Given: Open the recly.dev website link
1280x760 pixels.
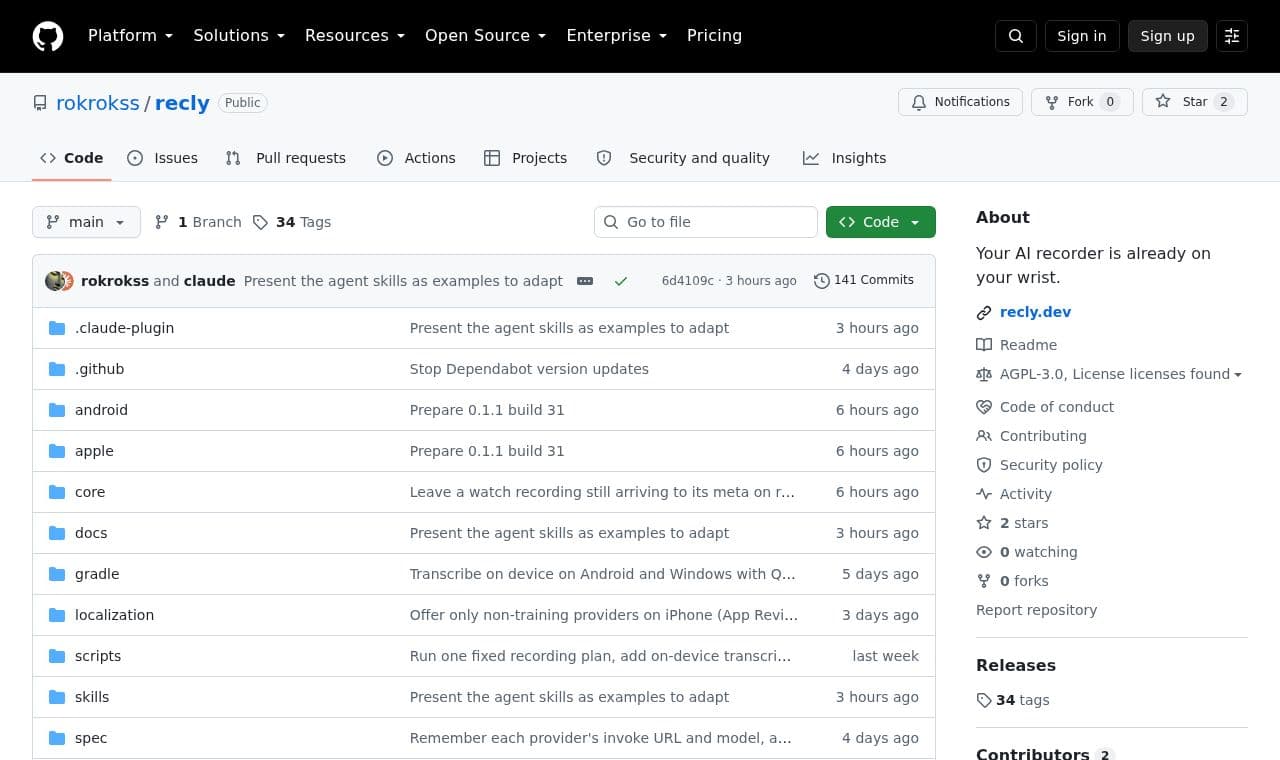Looking at the screenshot, I should pos(1035,312).
